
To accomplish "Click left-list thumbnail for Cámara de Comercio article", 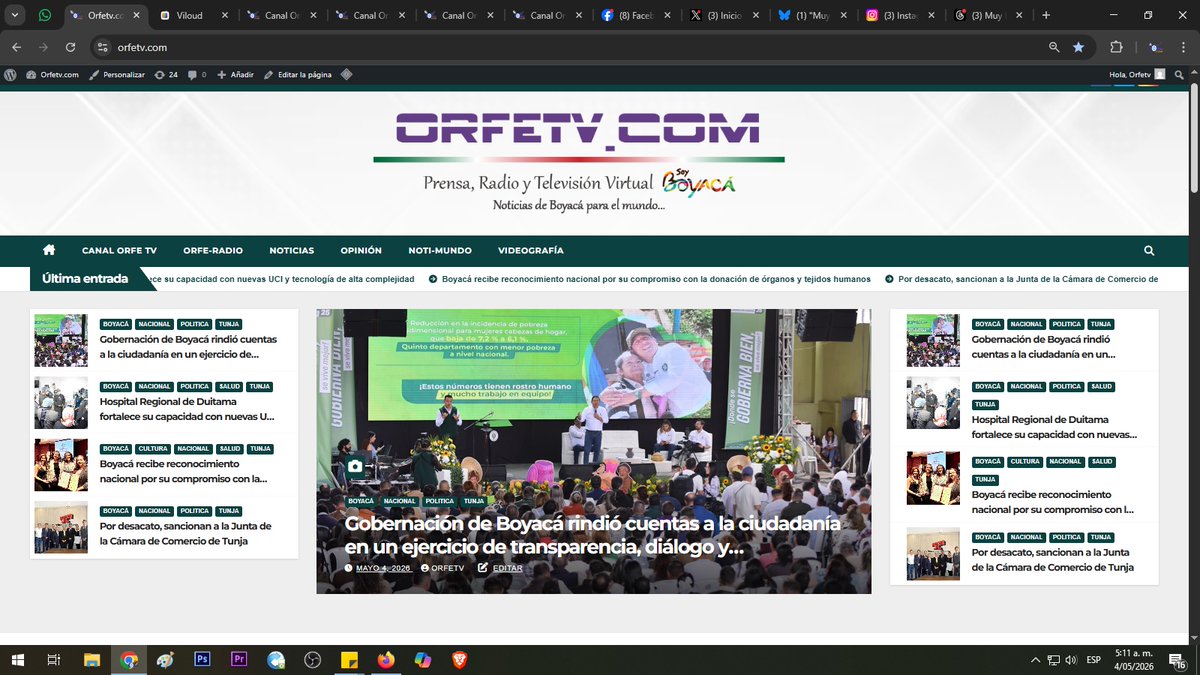I will point(61,527).
